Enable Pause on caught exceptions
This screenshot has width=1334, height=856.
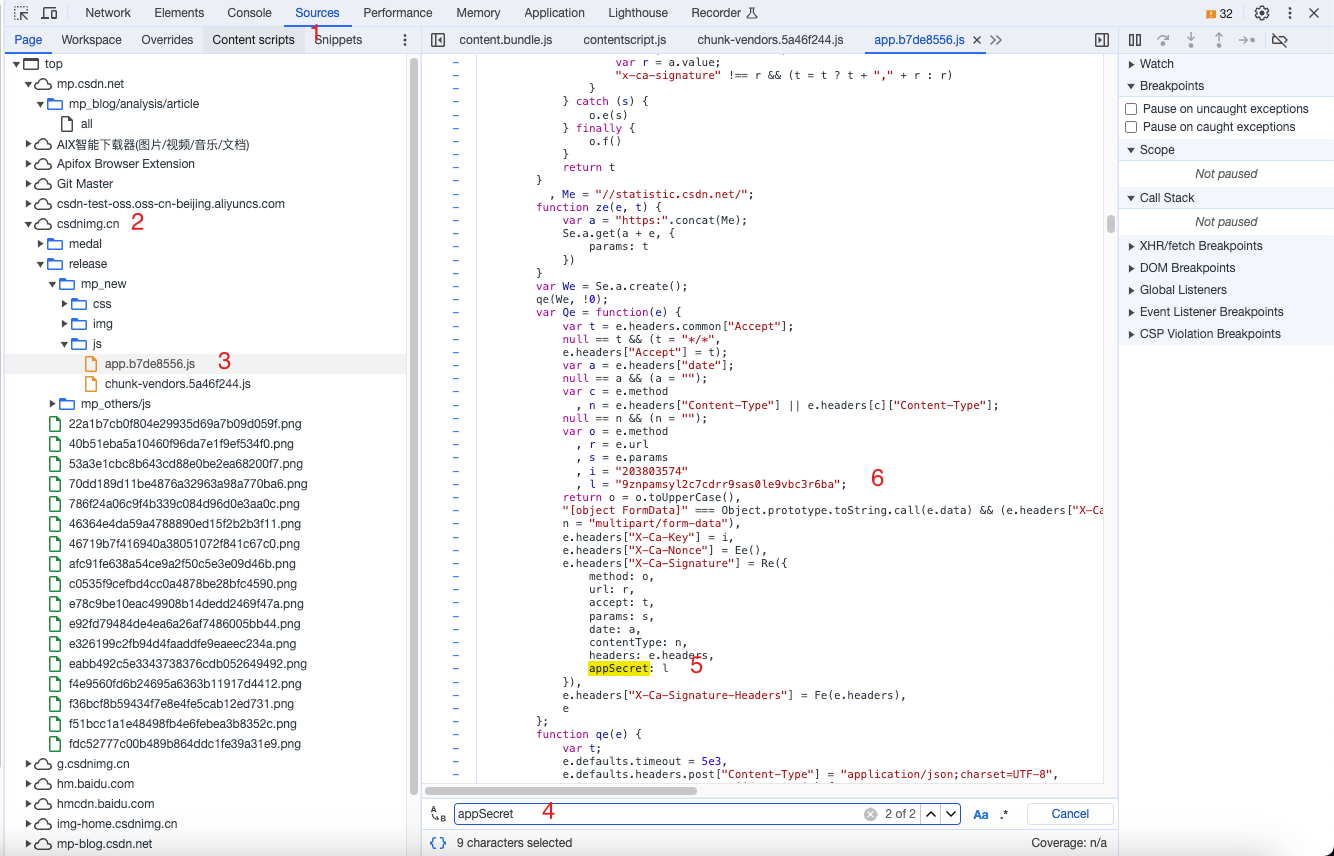click(x=1131, y=127)
